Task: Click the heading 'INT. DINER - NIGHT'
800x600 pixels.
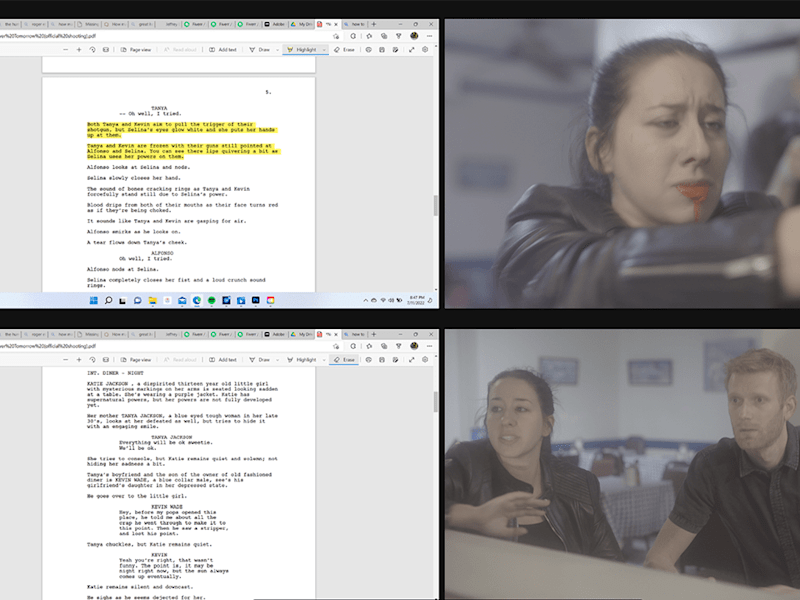Action: [x=115, y=373]
